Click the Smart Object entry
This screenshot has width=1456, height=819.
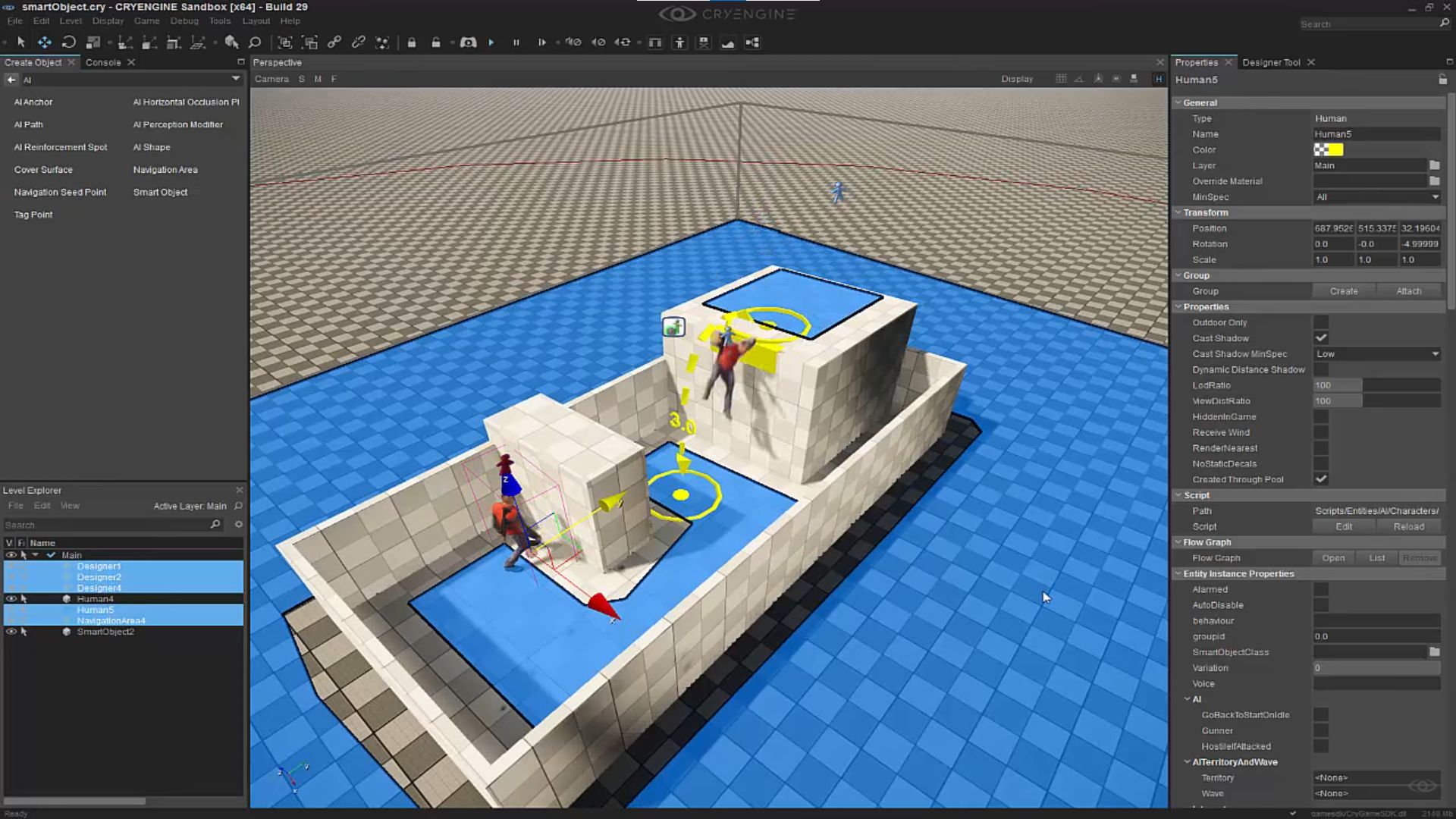[x=160, y=193]
